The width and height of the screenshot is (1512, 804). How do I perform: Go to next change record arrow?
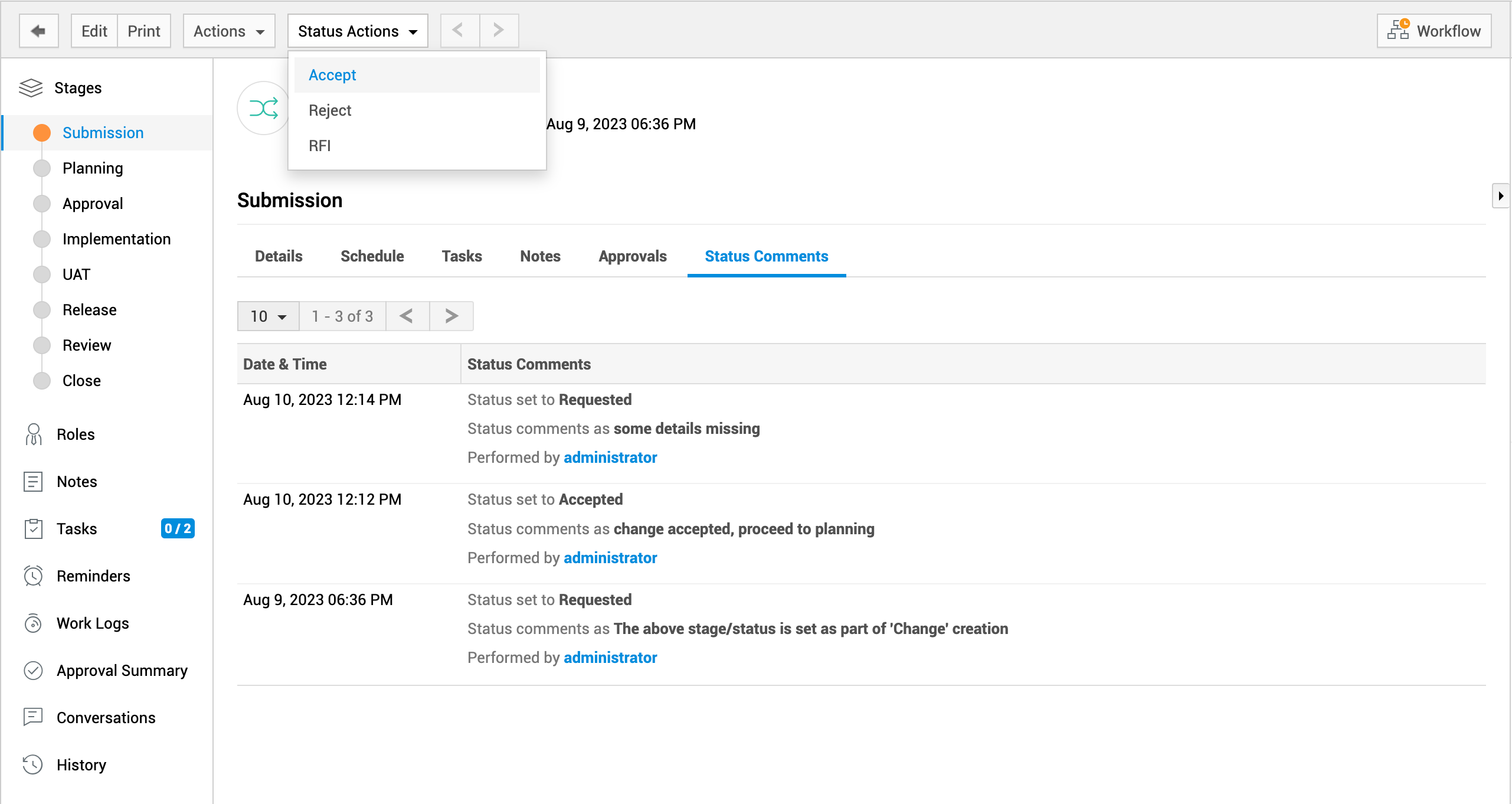pyautogui.click(x=499, y=31)
